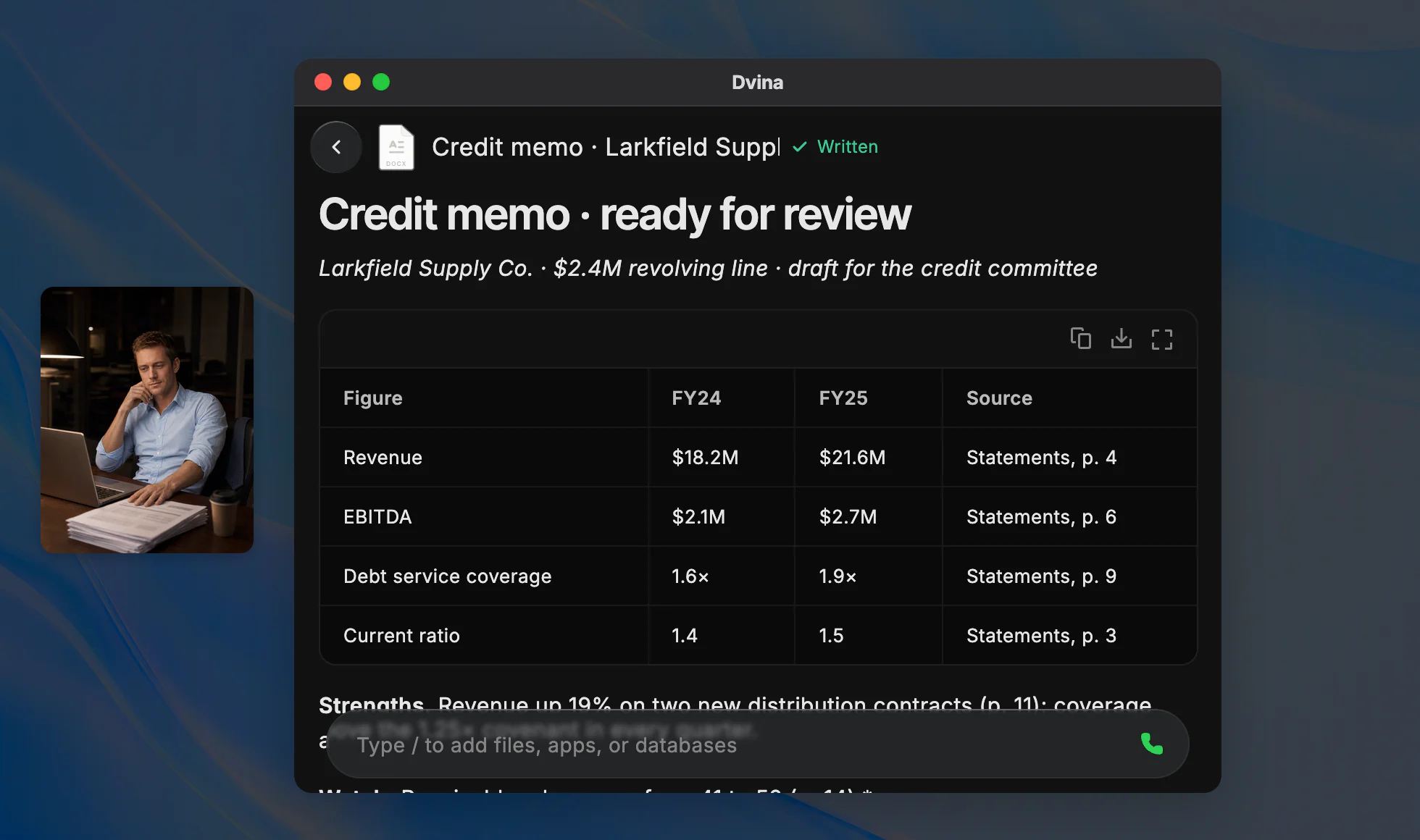This screenshot has height=840, width=1420.
Task: Click the Figure column header
Action: 373,398
